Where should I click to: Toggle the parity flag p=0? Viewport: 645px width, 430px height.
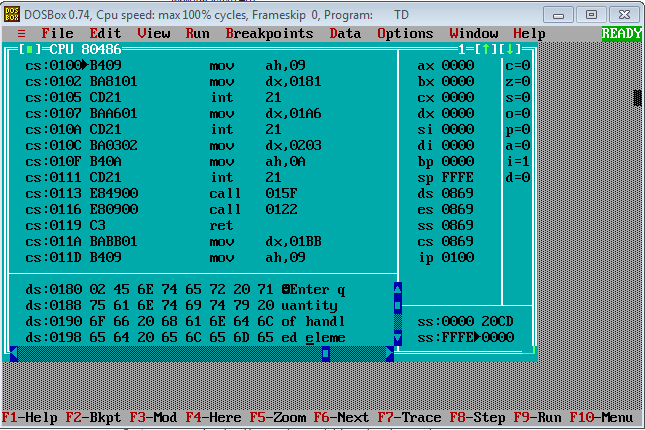click(517, 130)
